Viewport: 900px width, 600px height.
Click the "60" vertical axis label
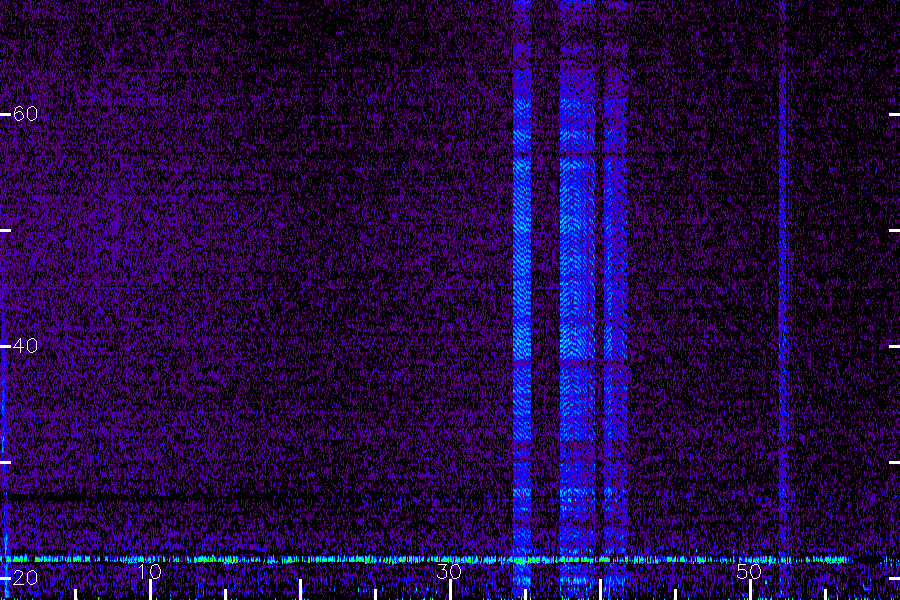click(x=25, y=114)
